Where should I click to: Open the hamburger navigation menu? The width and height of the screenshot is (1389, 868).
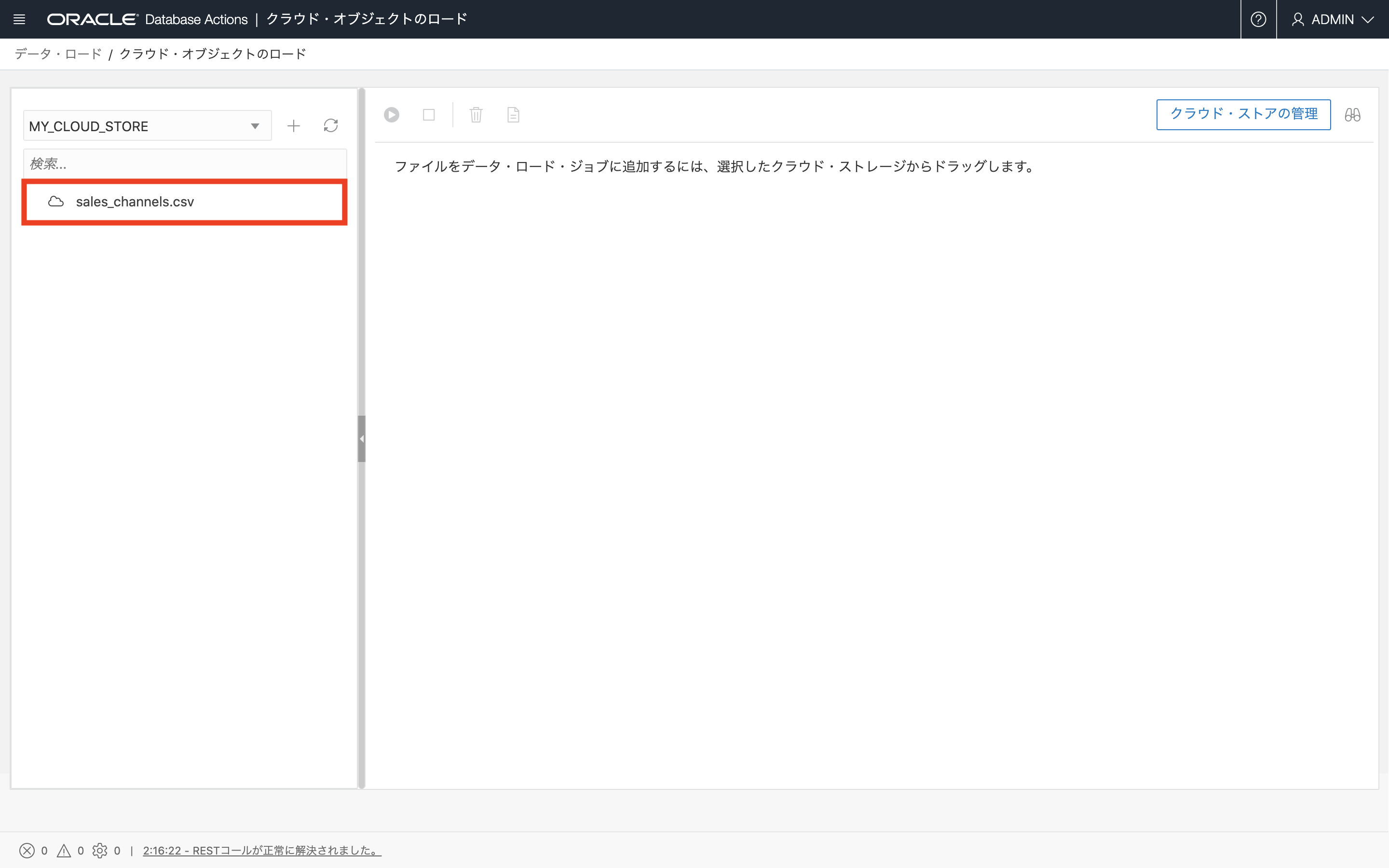pyautogui.click(x=19, y=19)
